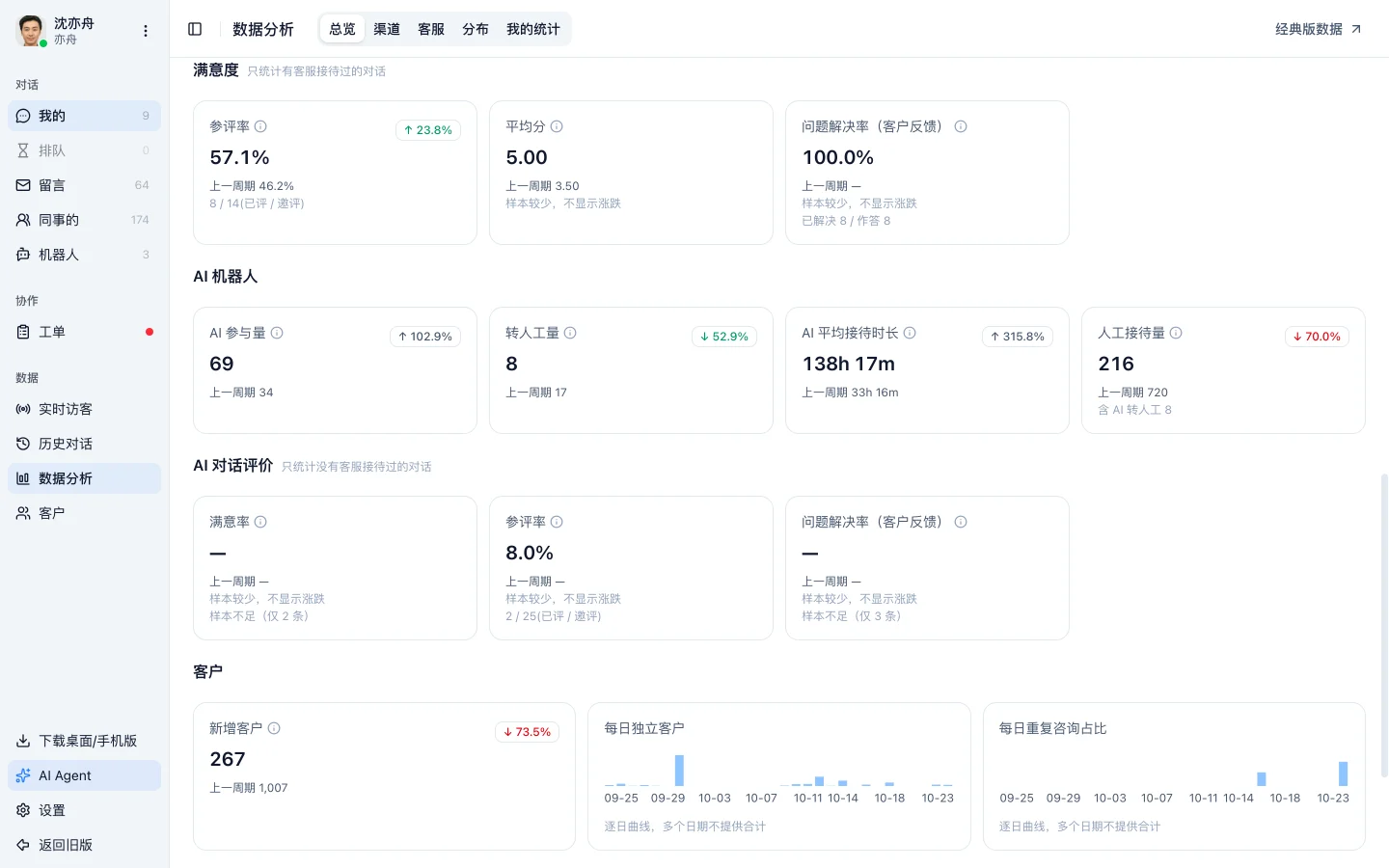Image resolution: width=1389 pixels, height=868 pixels.
Task: Go to 留言 messages
Action: (x=84, y=185)
